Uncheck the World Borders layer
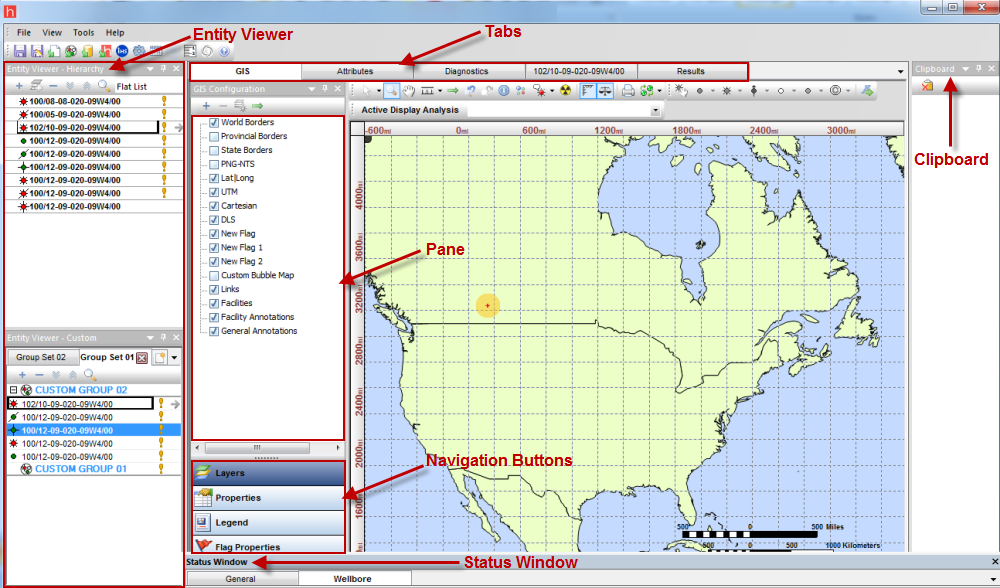 pos(214,122)
